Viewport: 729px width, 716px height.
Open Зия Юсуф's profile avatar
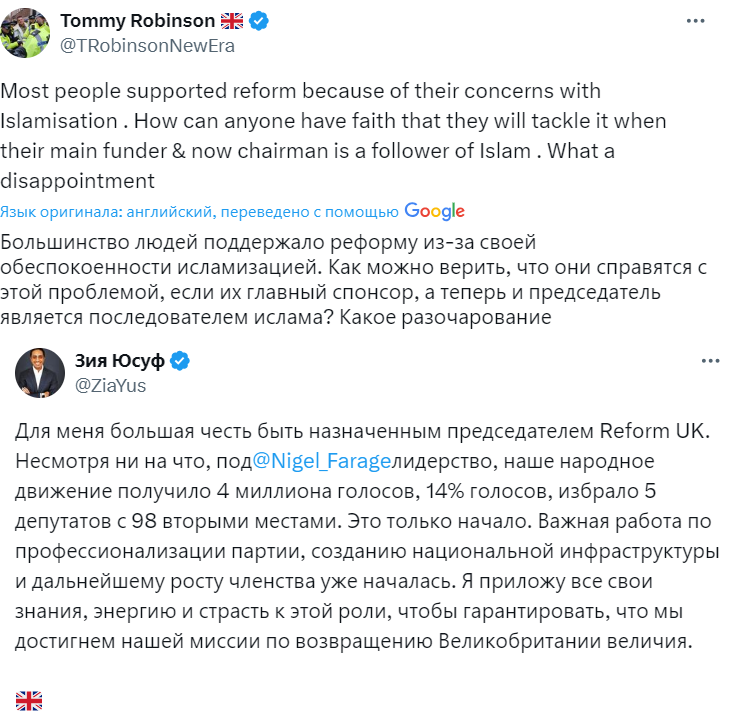point(40,373)
